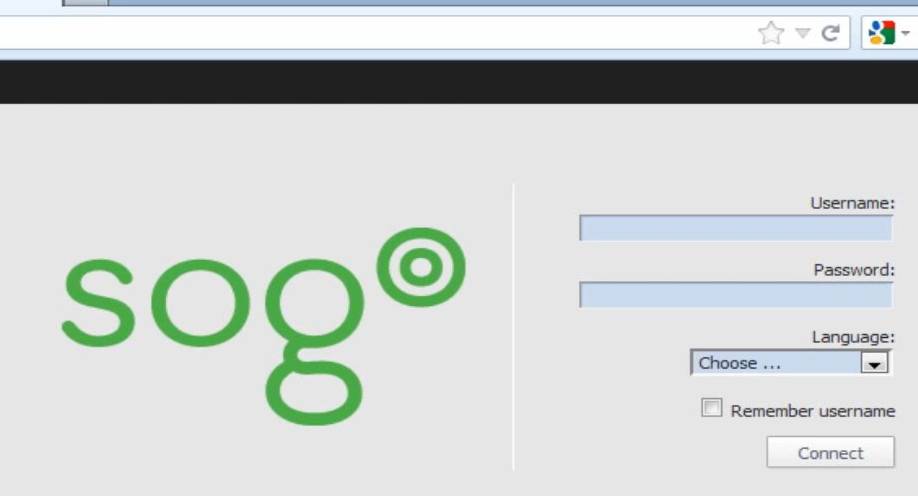Expand the search engine selector arrow
918x496 pixels.
[905, 33]
